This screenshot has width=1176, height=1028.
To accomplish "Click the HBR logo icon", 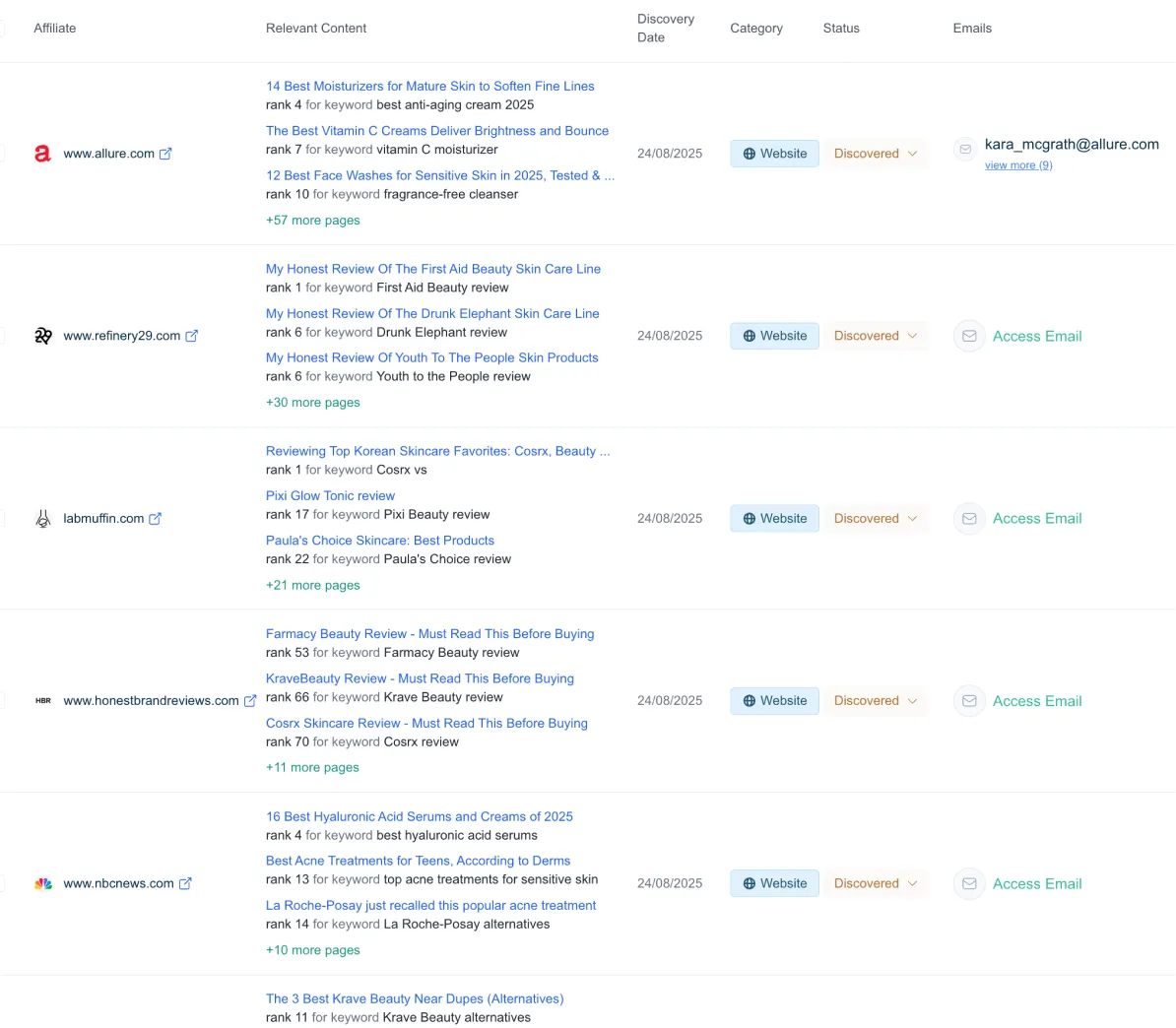I will (42, 700).
